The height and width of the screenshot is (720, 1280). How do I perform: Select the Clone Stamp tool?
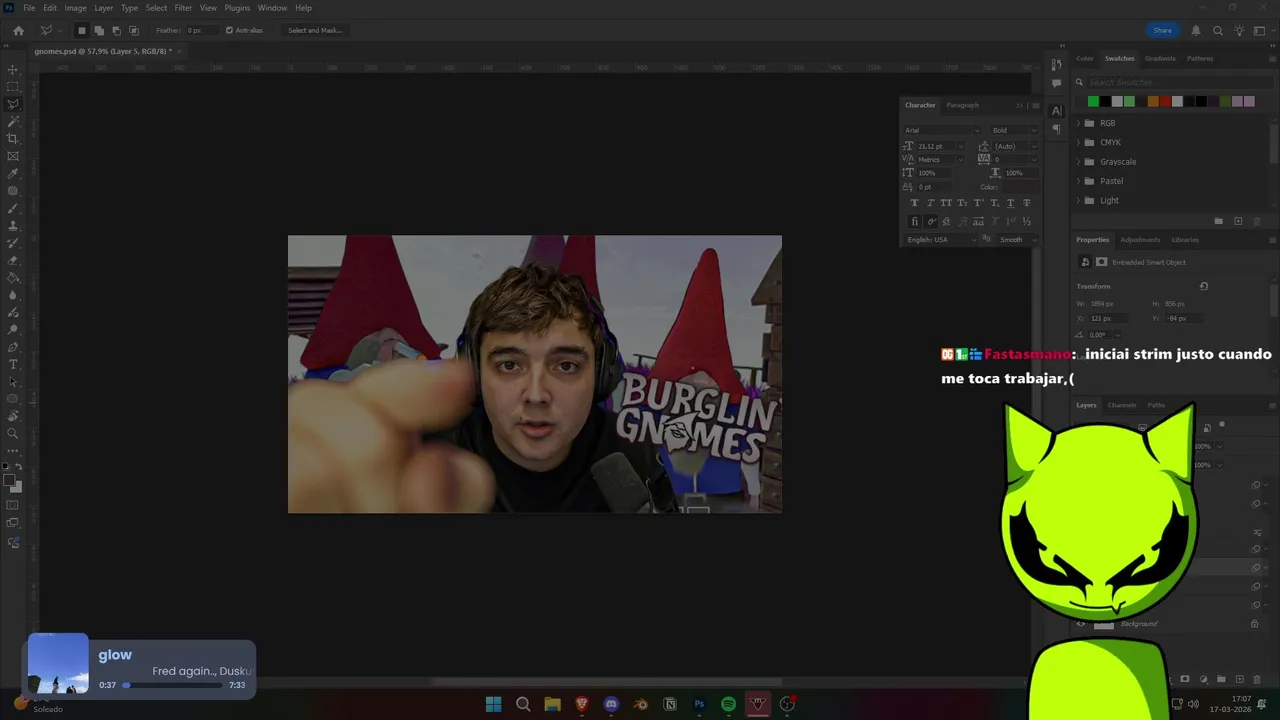(13, 225)
